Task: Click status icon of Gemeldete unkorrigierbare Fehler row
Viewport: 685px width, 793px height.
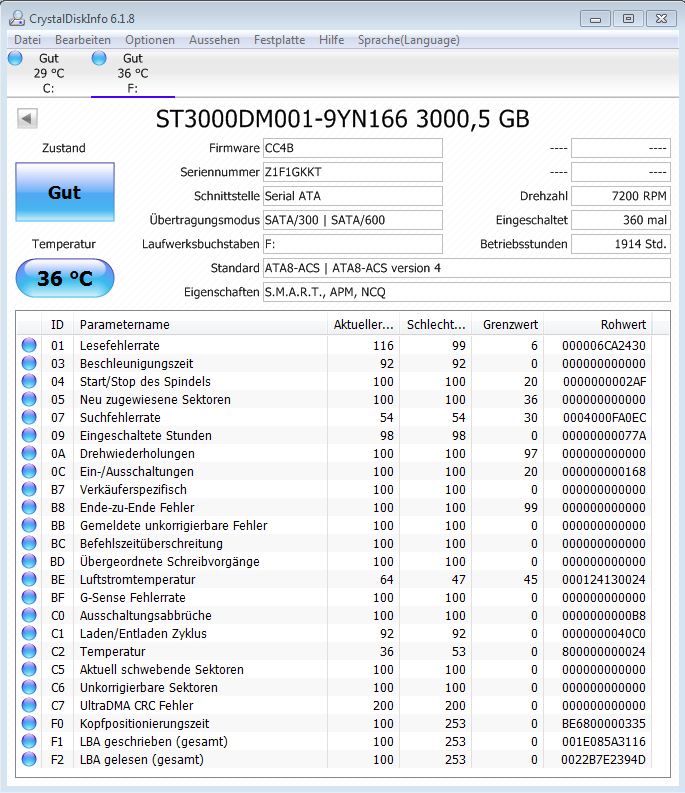Action: pyautogui.click(x=29, y=525)
